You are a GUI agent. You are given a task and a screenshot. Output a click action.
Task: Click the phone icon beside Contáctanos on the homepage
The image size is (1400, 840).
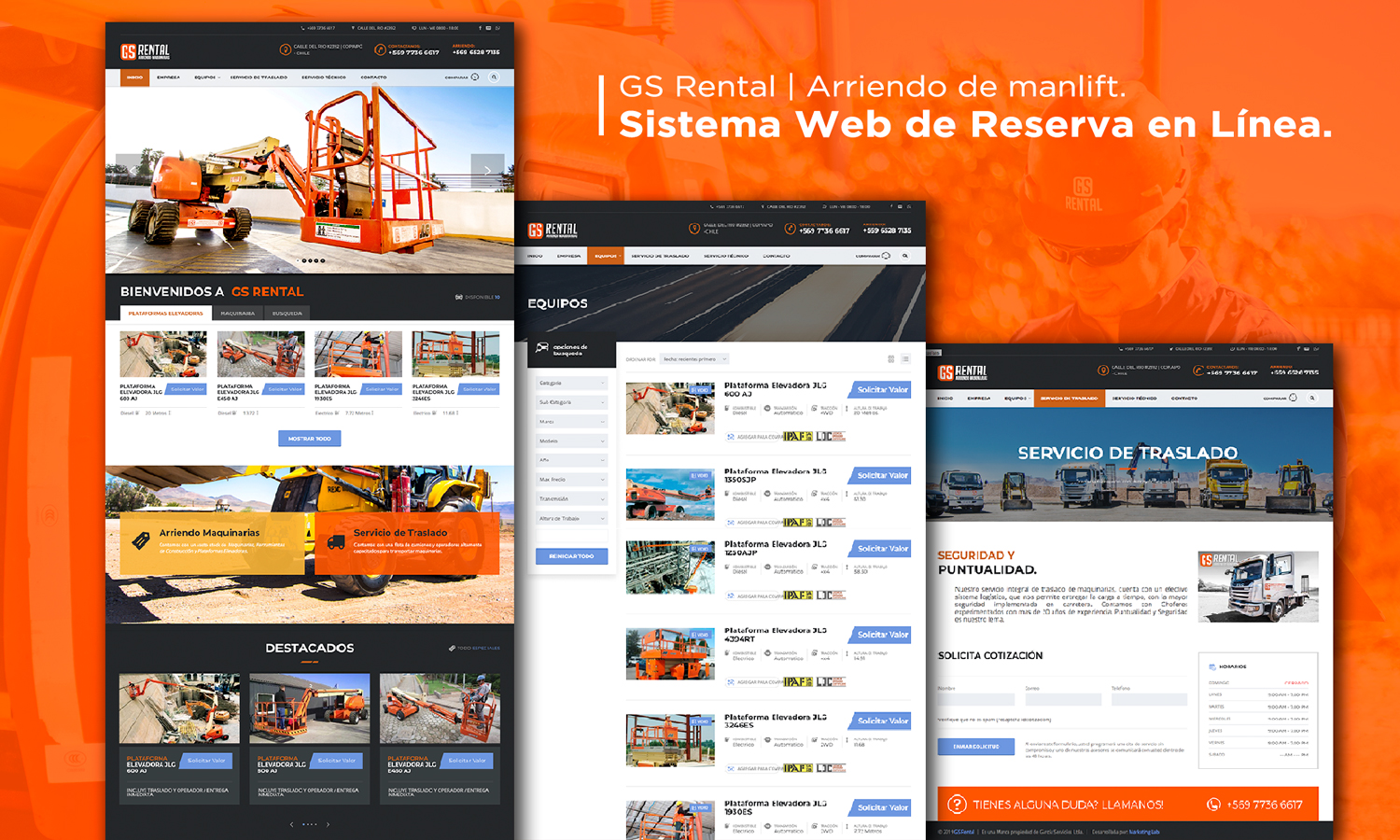380,49
